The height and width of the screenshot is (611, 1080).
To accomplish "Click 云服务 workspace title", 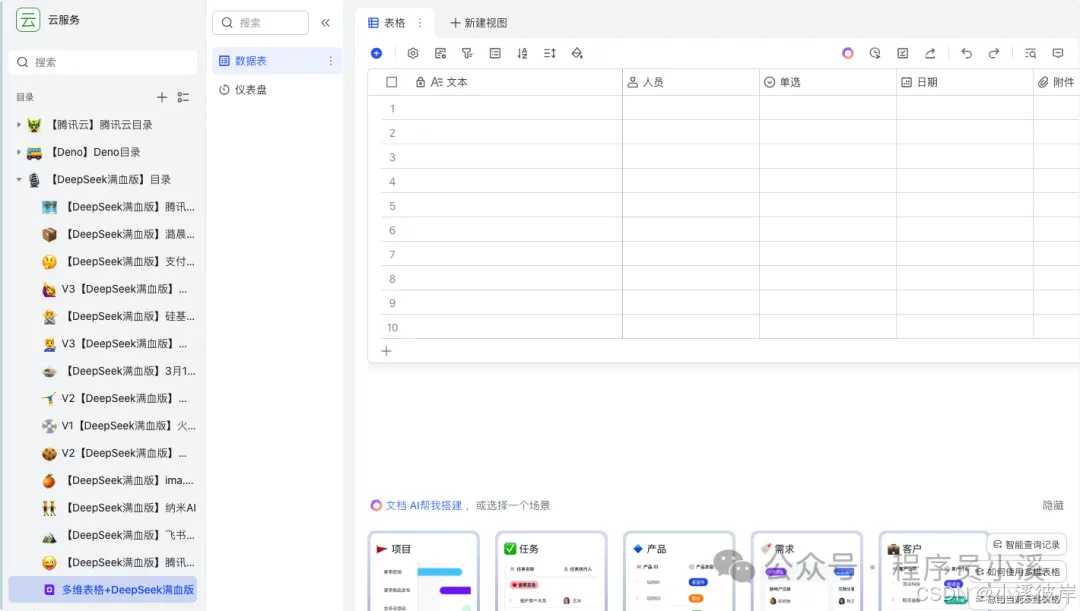I will [64, 19].
